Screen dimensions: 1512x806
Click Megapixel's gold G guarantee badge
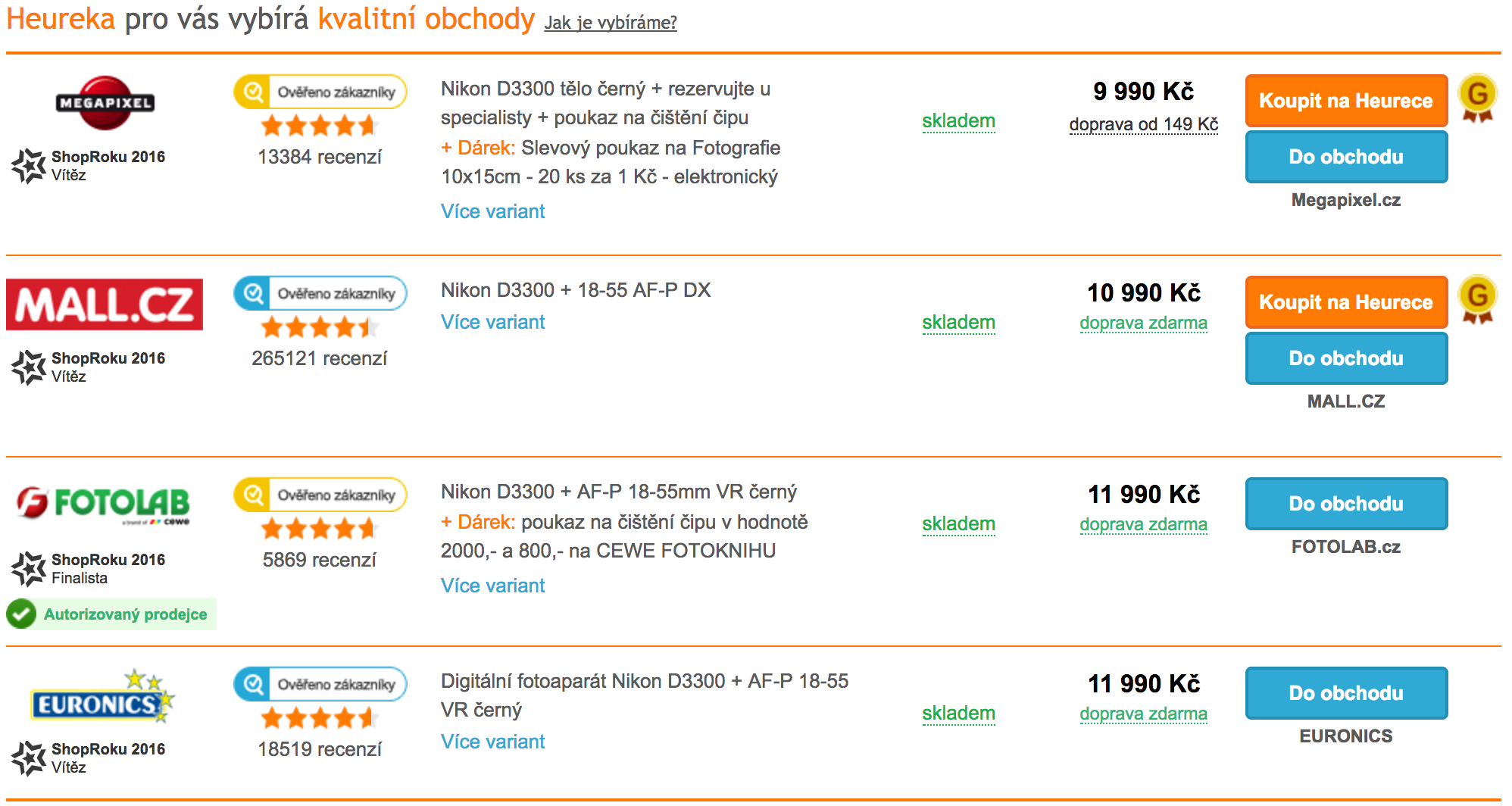[1477, 98]
